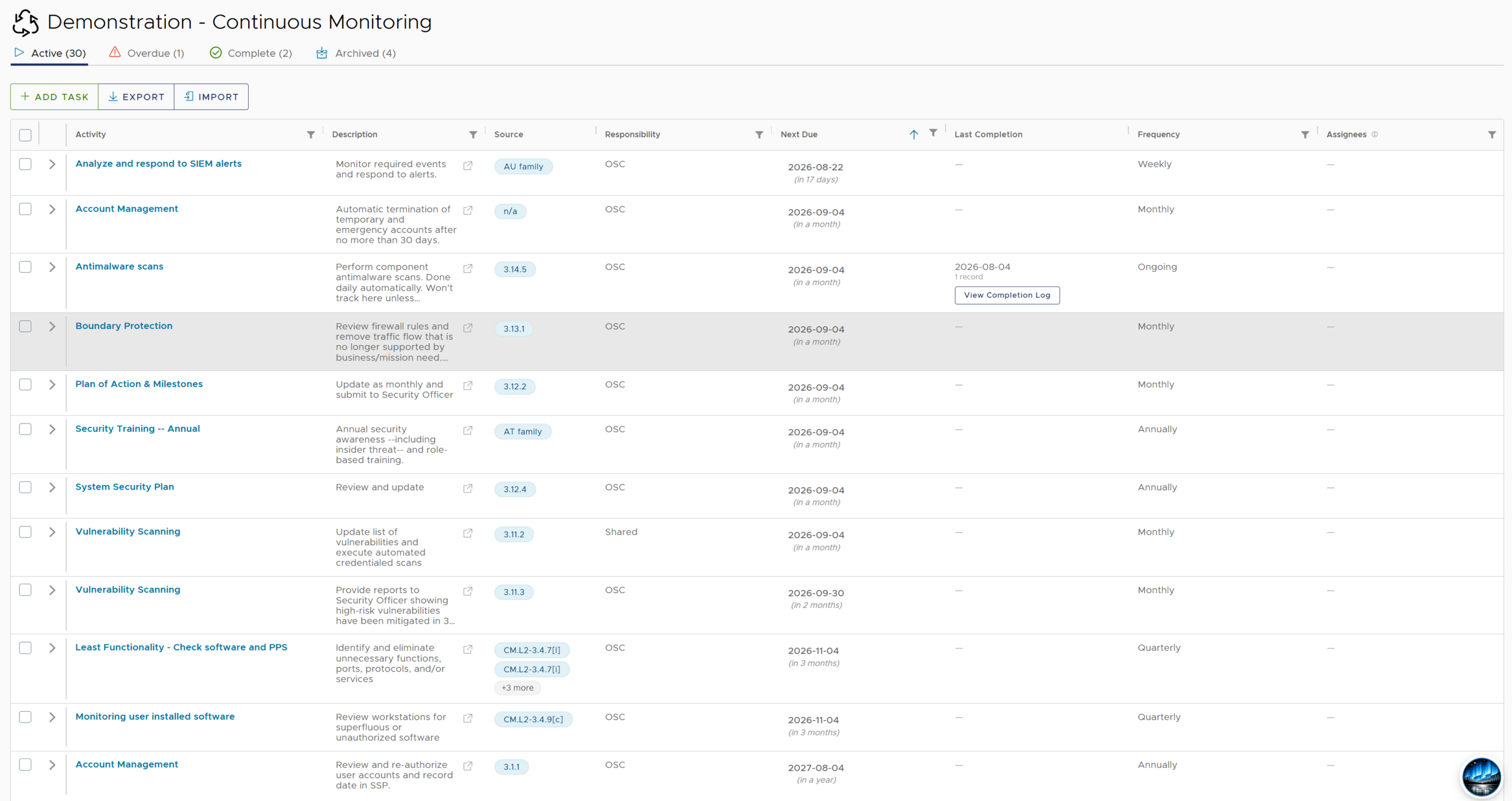Open description popout for Least Functionality row

(468, 649)
